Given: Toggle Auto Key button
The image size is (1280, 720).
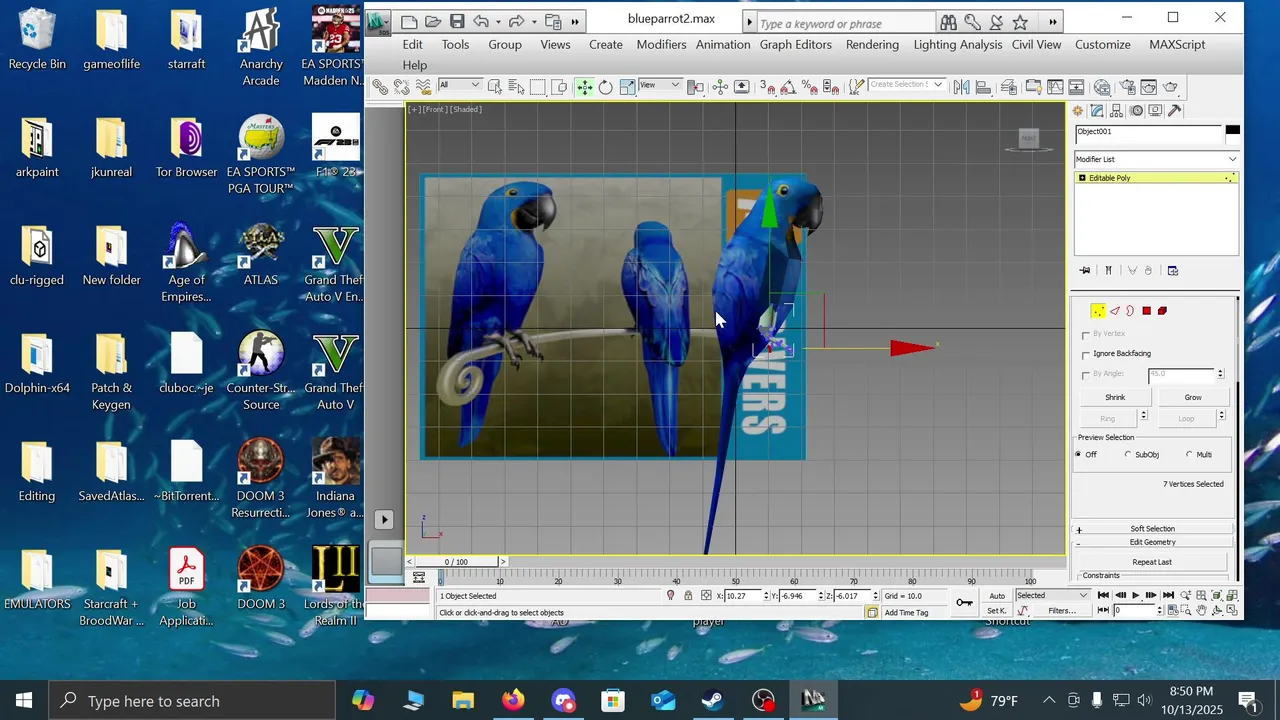Looking at the screenshot, I should 997,596.
